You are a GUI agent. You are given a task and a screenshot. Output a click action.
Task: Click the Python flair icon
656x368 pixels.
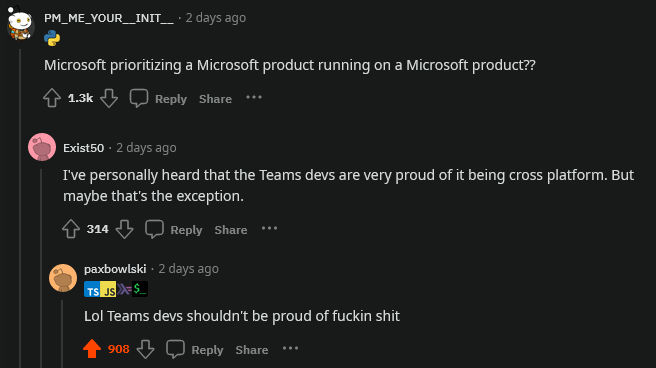click(52, 38)
